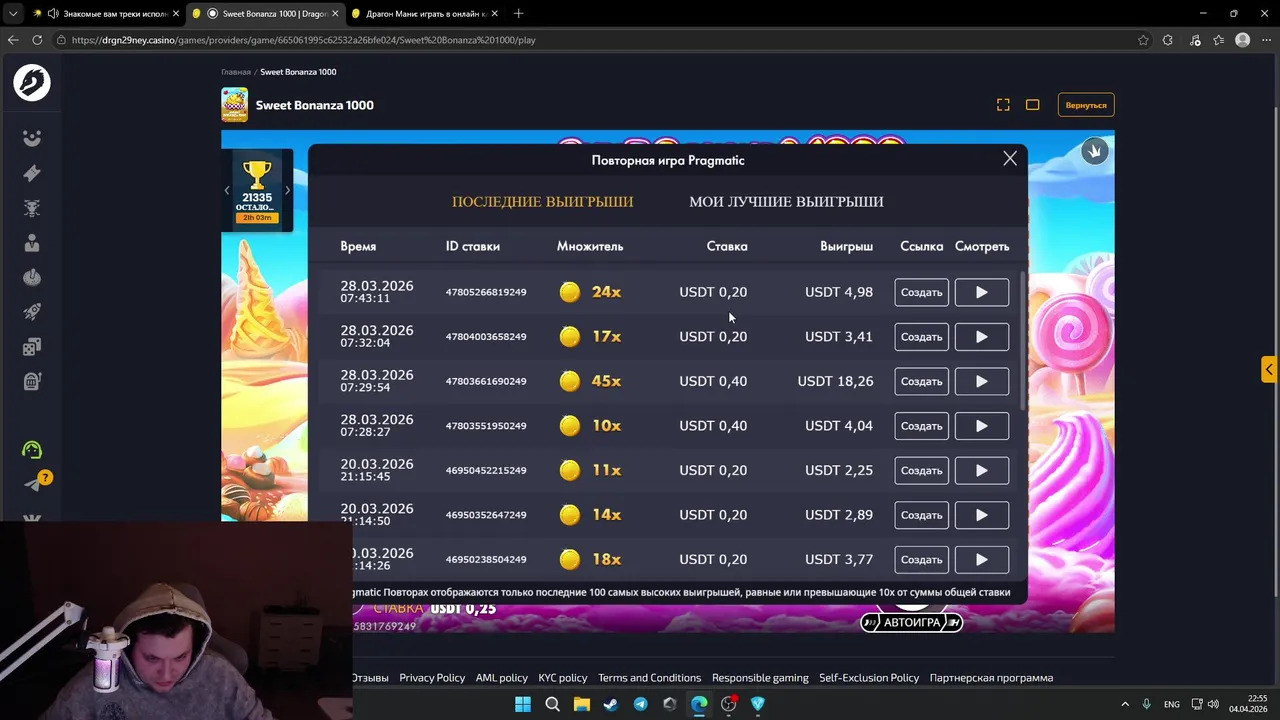Open the Self-Exclusion Policy link
The height and width of the screenshot is (720, 1280).
click(869, 678)
